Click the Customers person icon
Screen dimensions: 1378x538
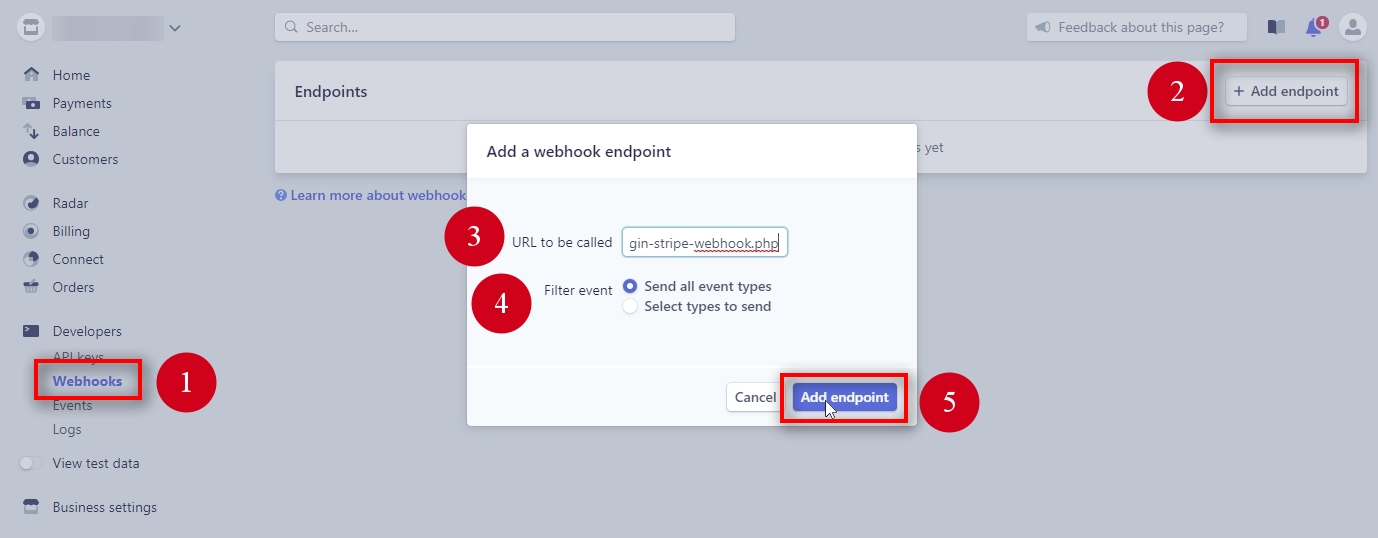31,159
